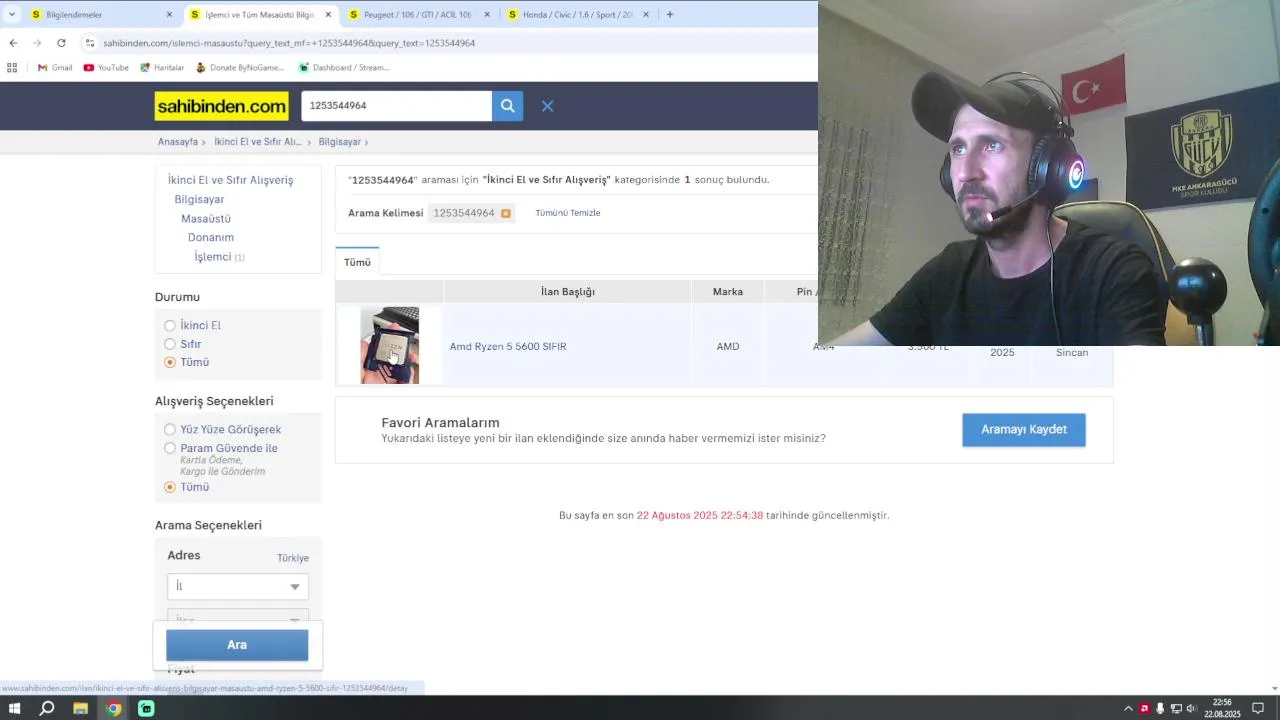Open Gmail bookmark
1280x720 pixels.
55,68
